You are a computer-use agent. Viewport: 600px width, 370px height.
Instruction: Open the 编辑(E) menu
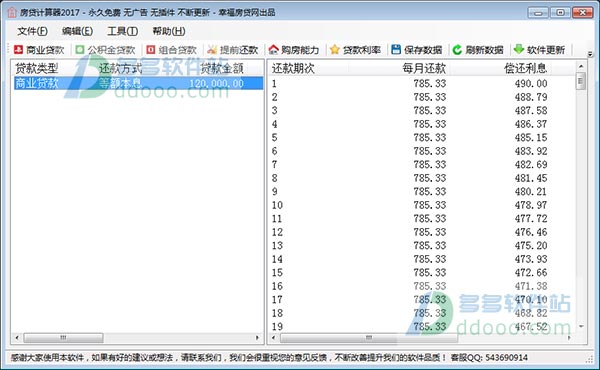click(x=77, y=31)
